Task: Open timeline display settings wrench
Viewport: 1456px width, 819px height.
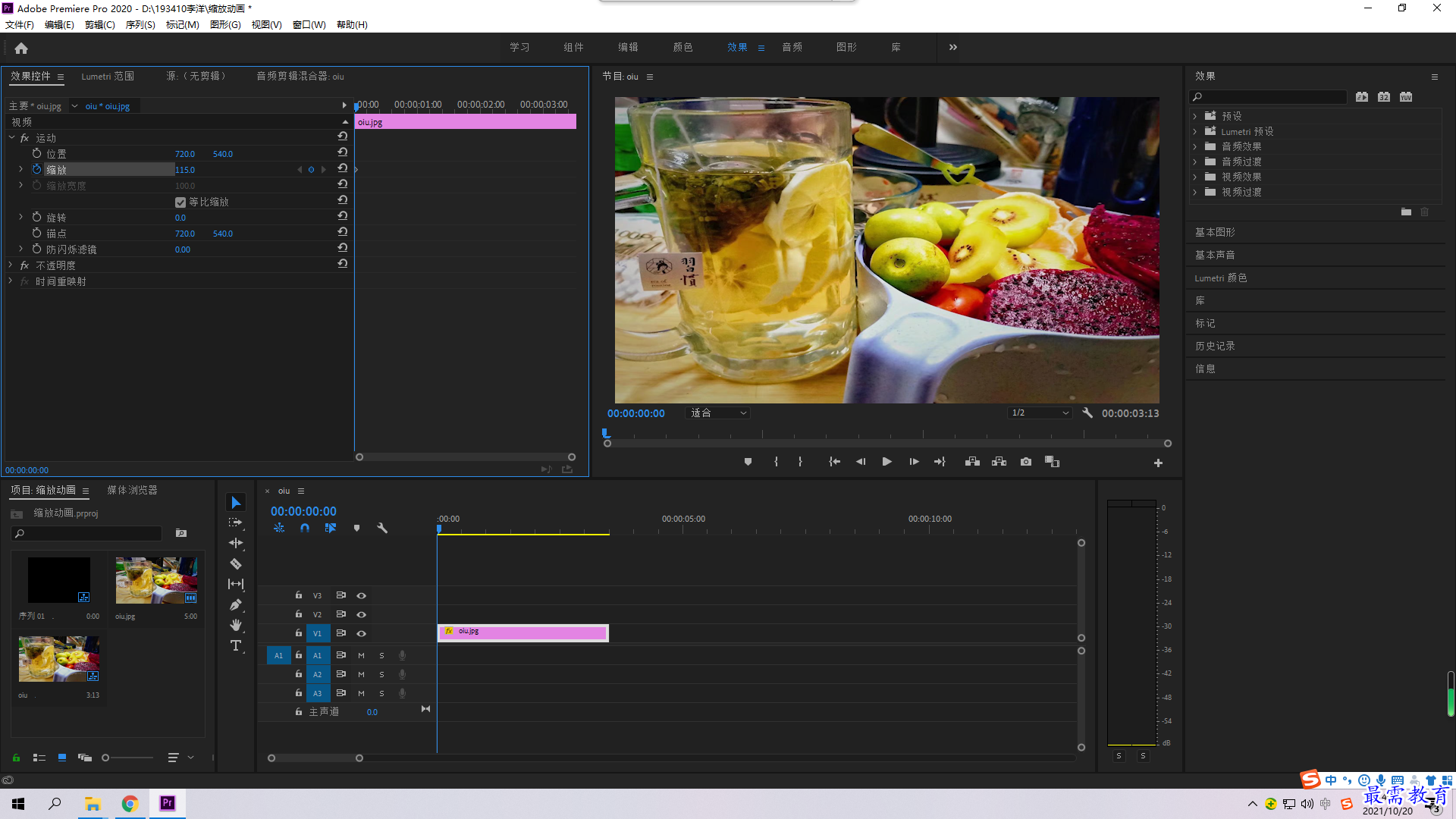Action: tap(382, 528)
